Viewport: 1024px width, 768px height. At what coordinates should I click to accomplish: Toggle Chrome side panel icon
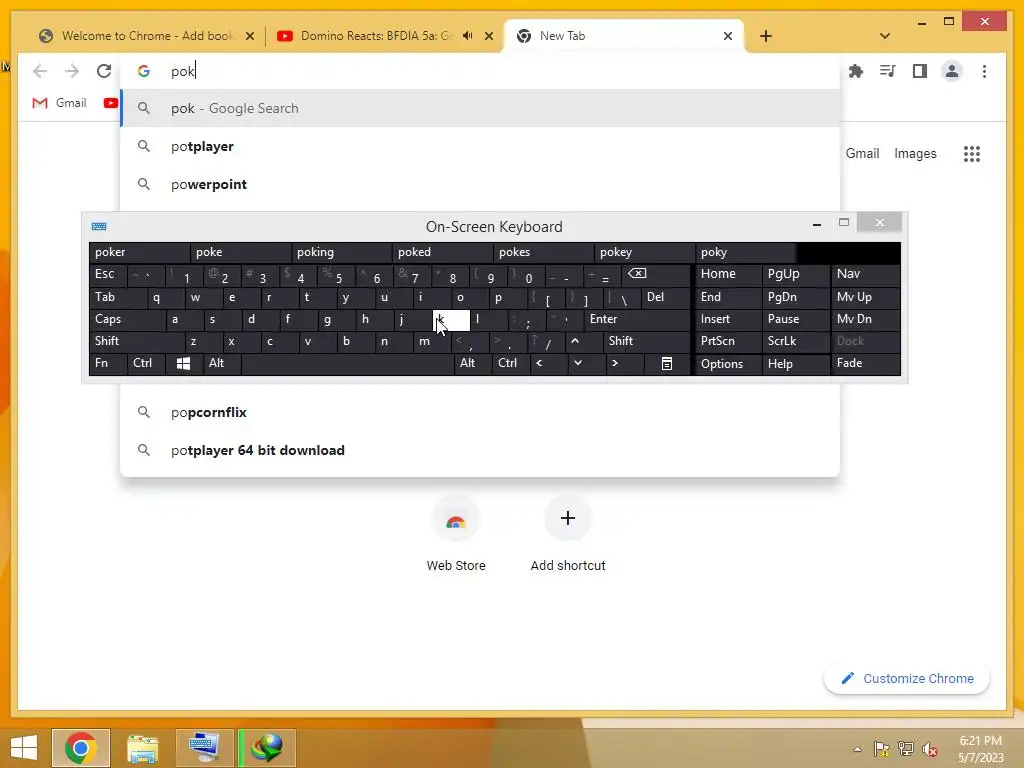coord(920,71)
